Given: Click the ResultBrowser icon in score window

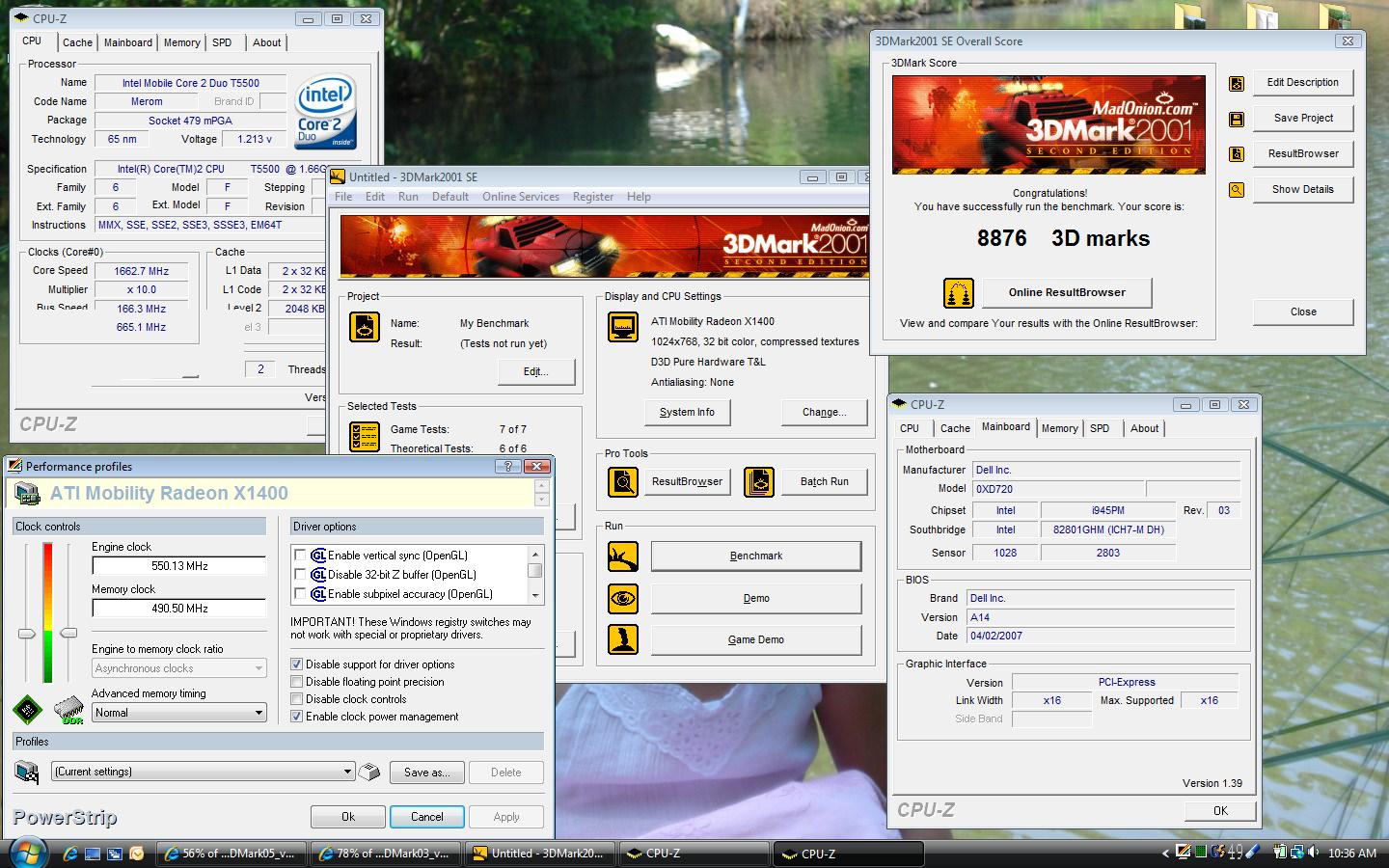Looking at the screenshot, I should coord(1237,154).
